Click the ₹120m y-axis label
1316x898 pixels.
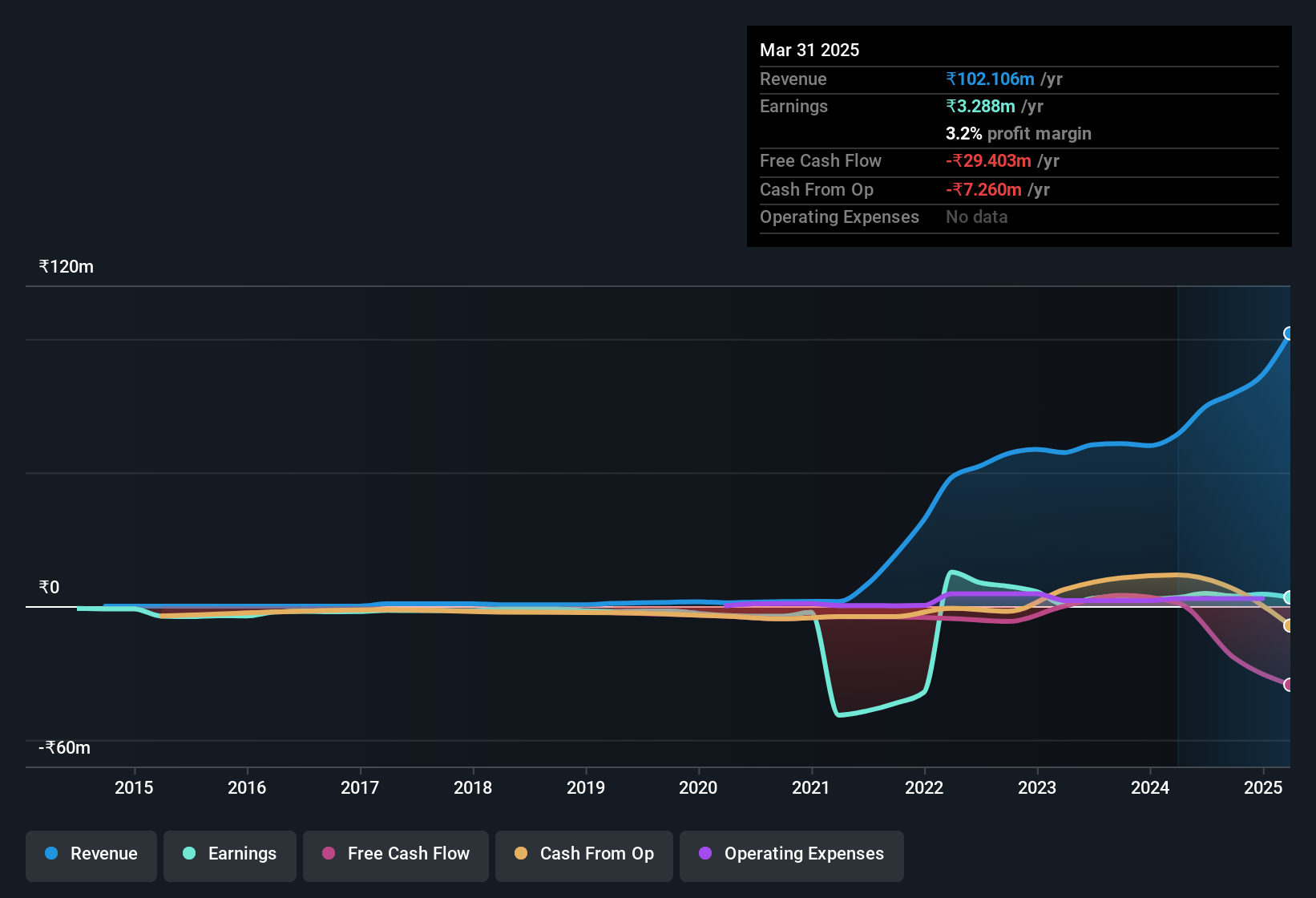[x=66, y=266]
